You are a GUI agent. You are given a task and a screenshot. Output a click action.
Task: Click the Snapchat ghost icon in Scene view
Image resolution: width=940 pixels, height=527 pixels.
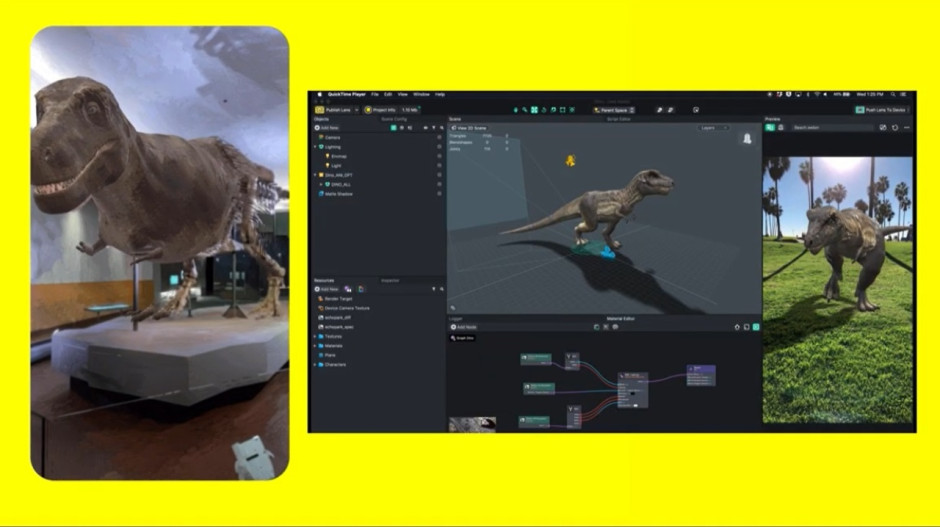pos(747,139)
